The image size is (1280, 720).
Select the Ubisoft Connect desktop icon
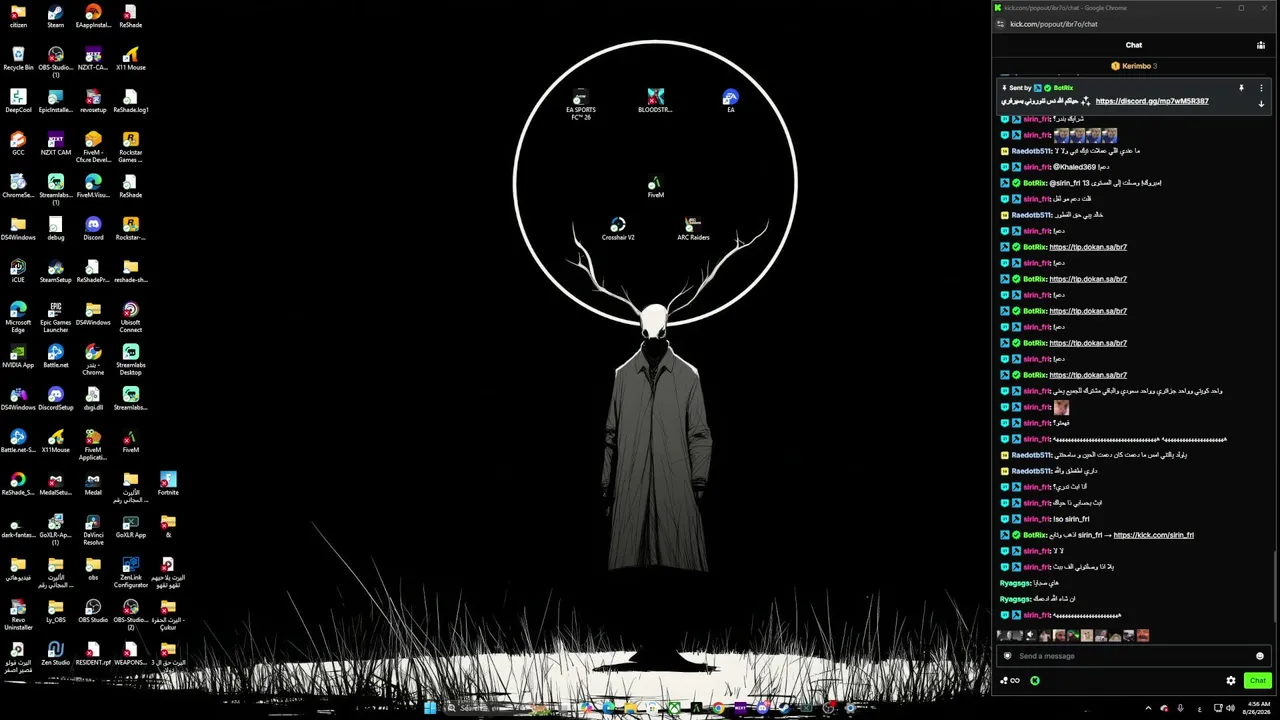(130, 318)
